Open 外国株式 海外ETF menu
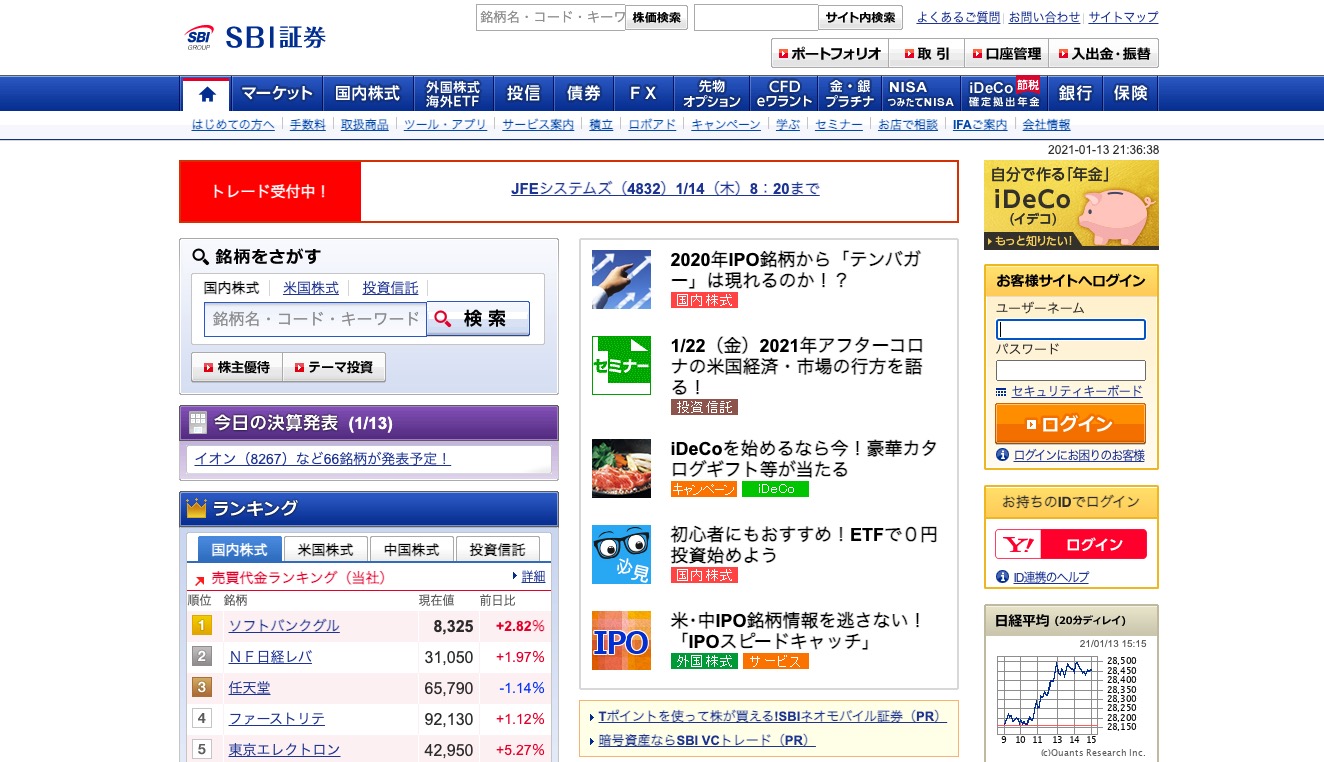This screenshot has height=762, width=1324. pos(453,94)
